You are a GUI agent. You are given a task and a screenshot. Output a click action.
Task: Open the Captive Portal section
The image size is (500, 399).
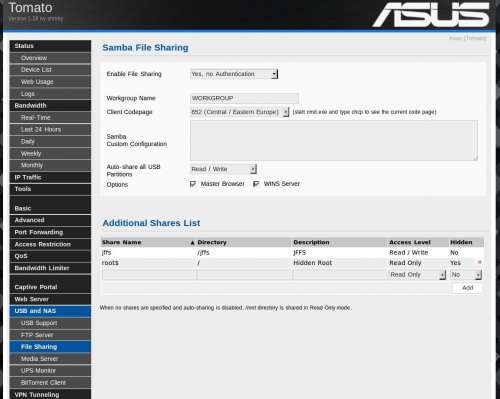coord(50,287)
